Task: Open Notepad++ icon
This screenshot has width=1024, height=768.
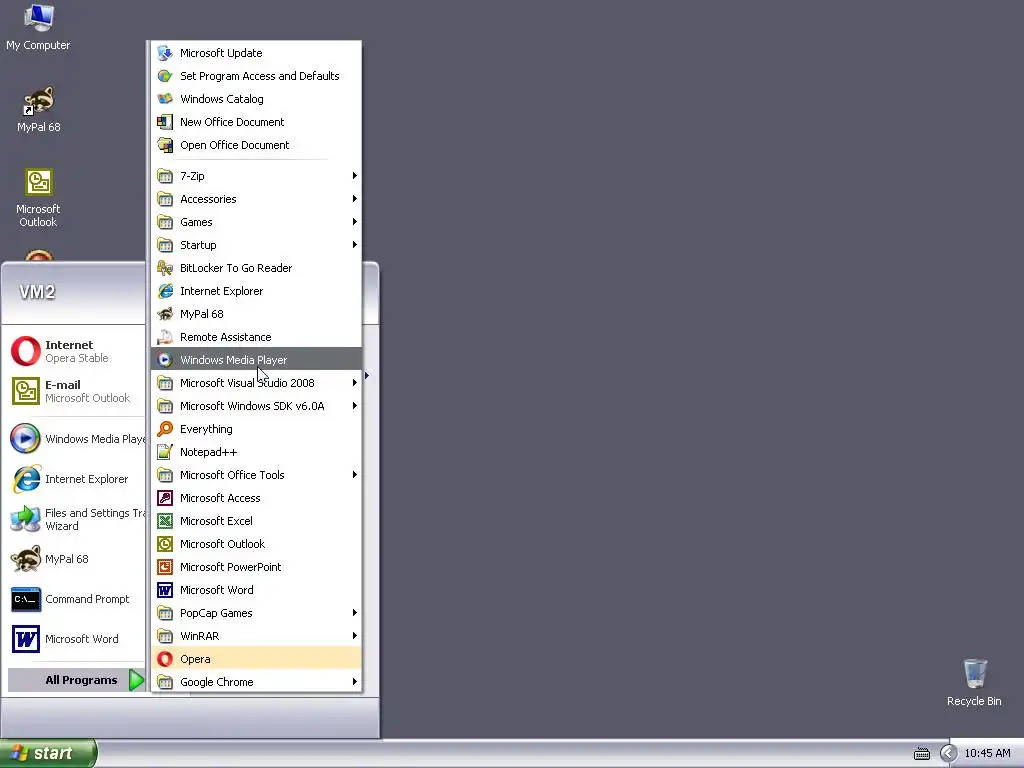Action: (165, 452)
